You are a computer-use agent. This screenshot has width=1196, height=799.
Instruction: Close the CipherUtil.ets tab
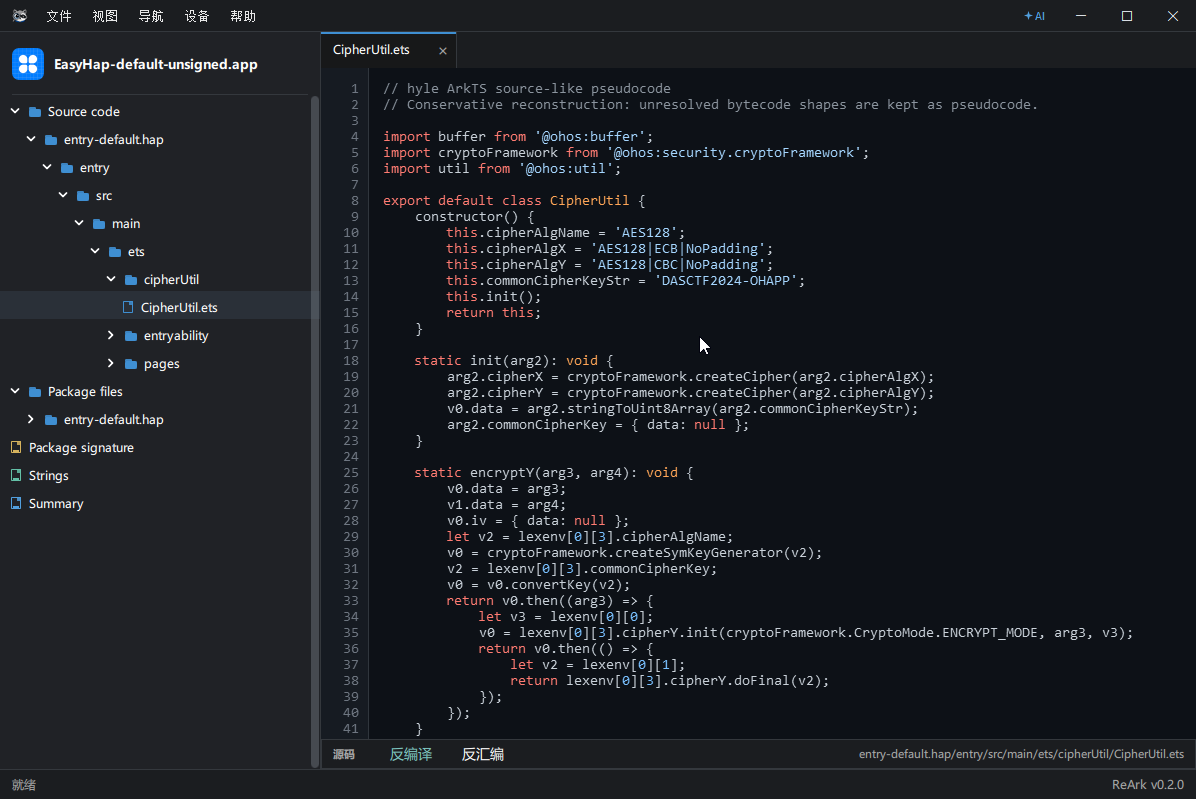pos(442,50)
